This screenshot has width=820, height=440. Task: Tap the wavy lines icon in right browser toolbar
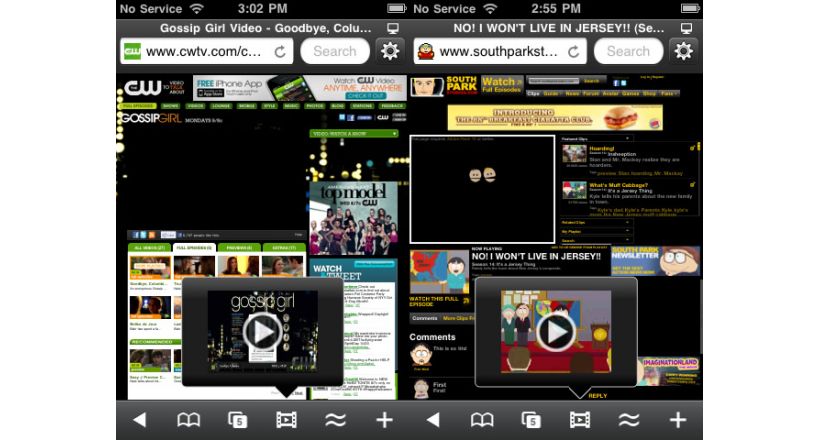pyautogui.click(x=629, y=420)
